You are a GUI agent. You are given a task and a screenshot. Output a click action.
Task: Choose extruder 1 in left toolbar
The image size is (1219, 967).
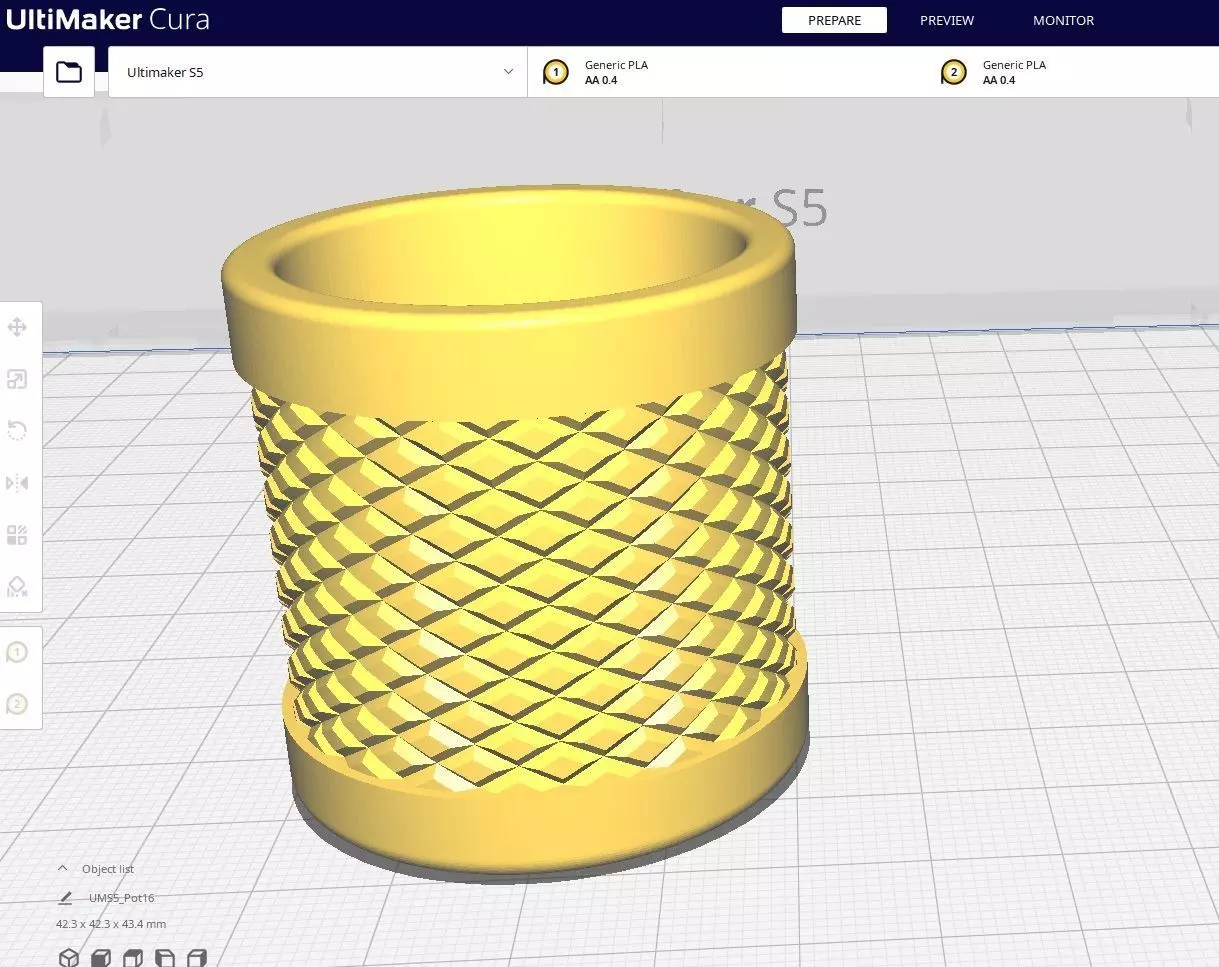tap(17, 652)
